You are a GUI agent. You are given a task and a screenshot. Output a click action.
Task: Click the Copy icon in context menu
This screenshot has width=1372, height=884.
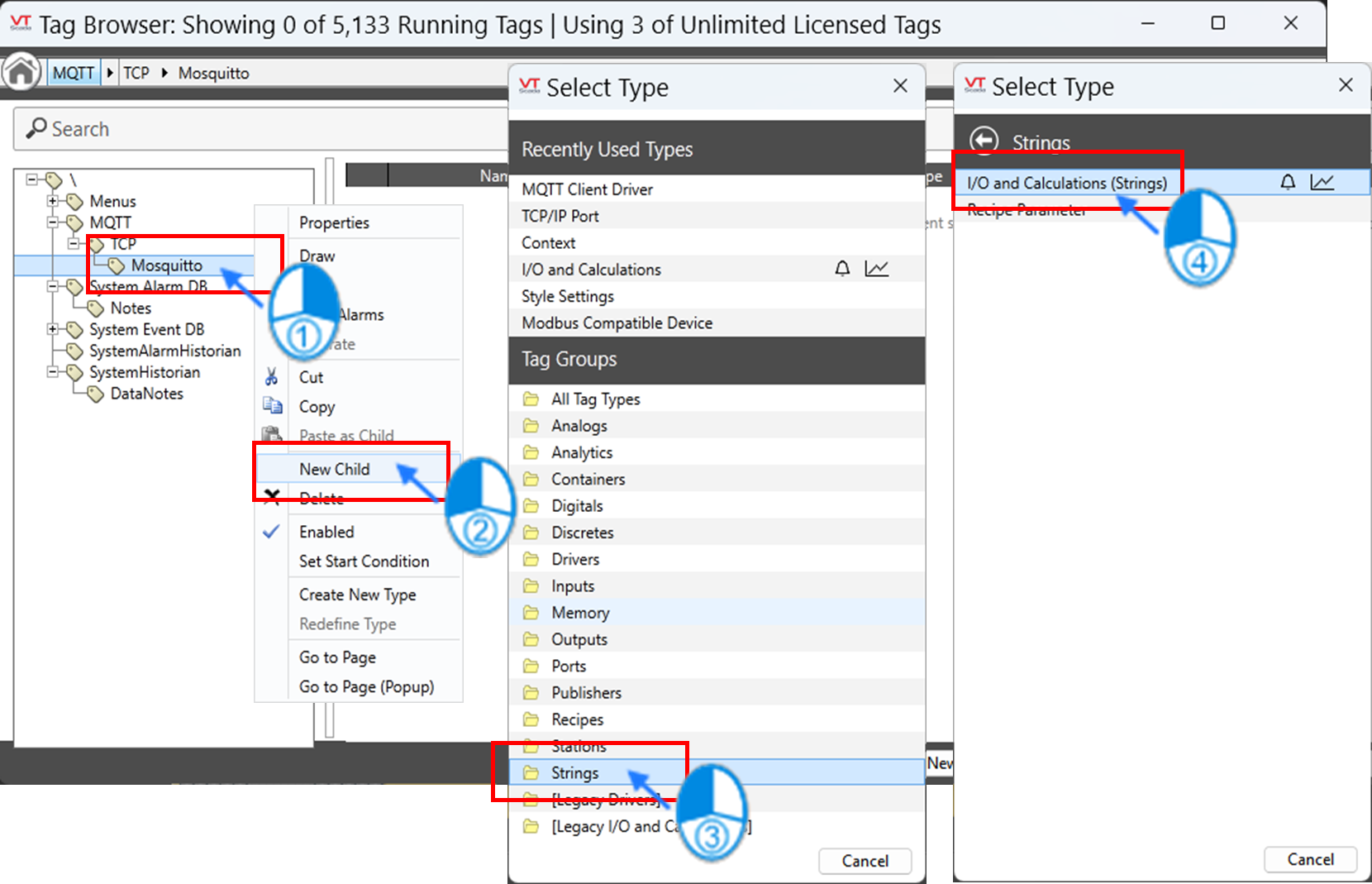[272, 406]
